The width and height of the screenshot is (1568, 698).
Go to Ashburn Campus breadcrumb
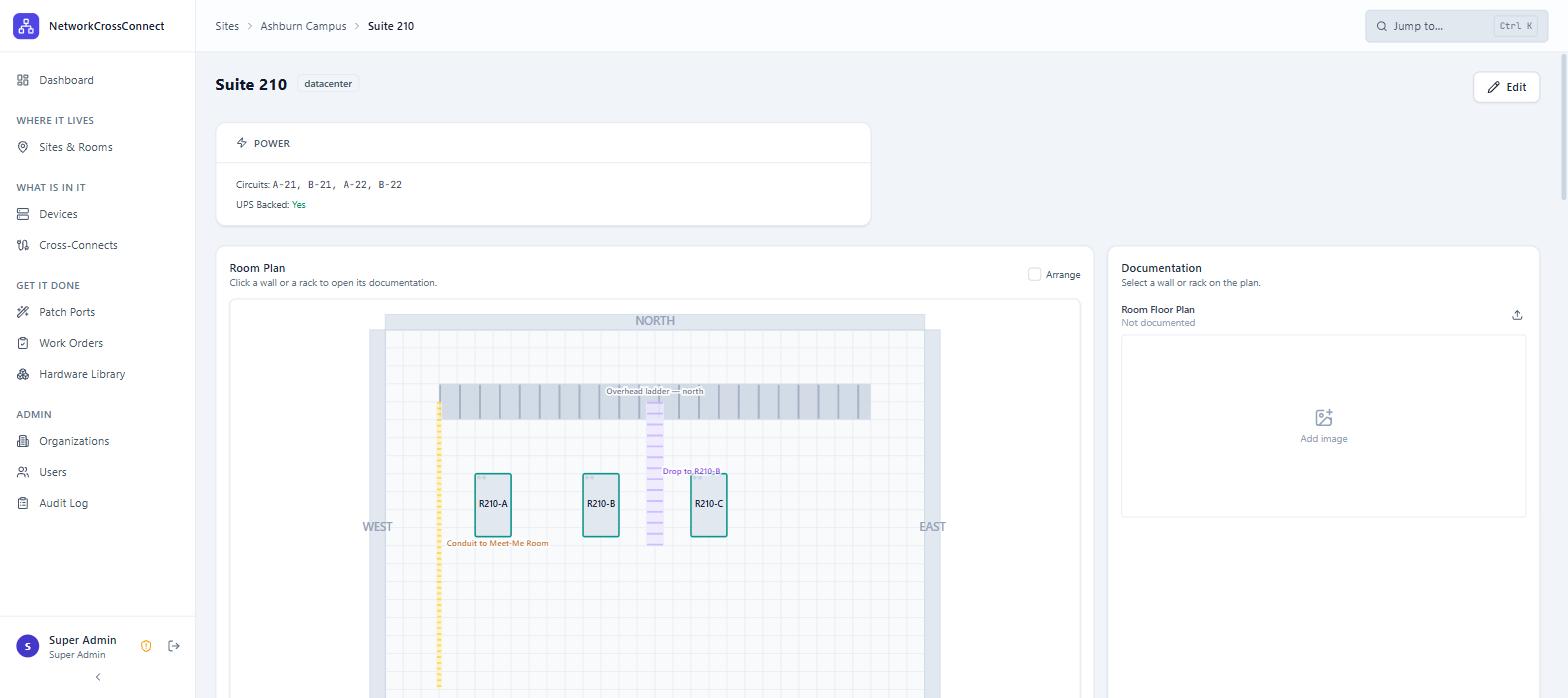click(303, 26)
